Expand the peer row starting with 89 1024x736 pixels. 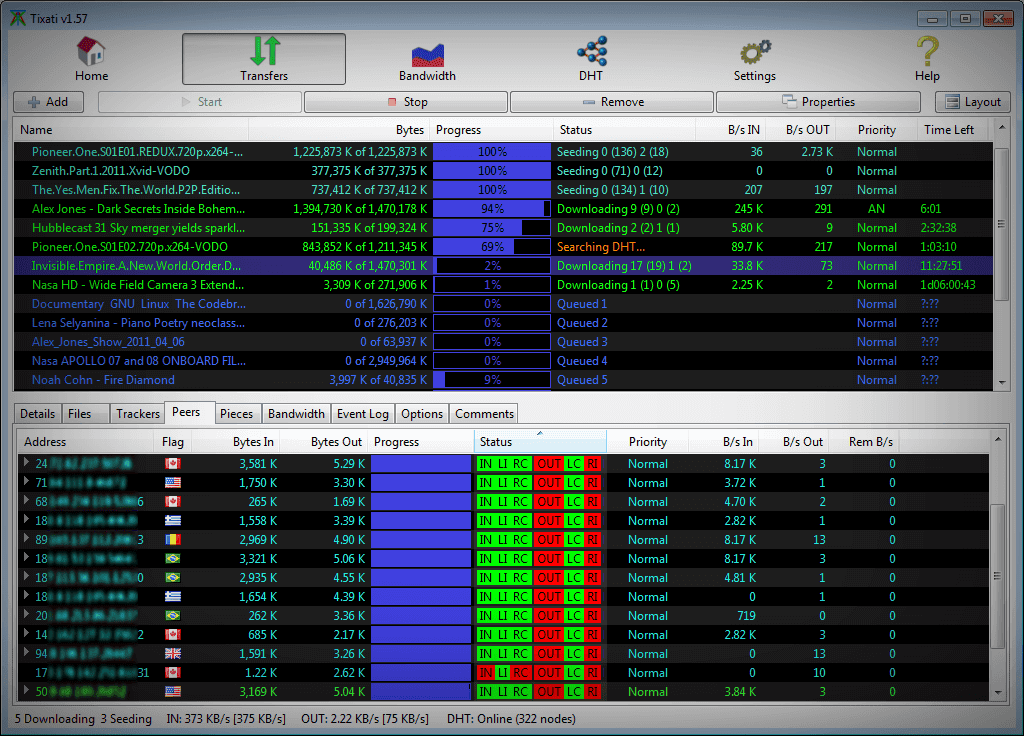point(26,539)
